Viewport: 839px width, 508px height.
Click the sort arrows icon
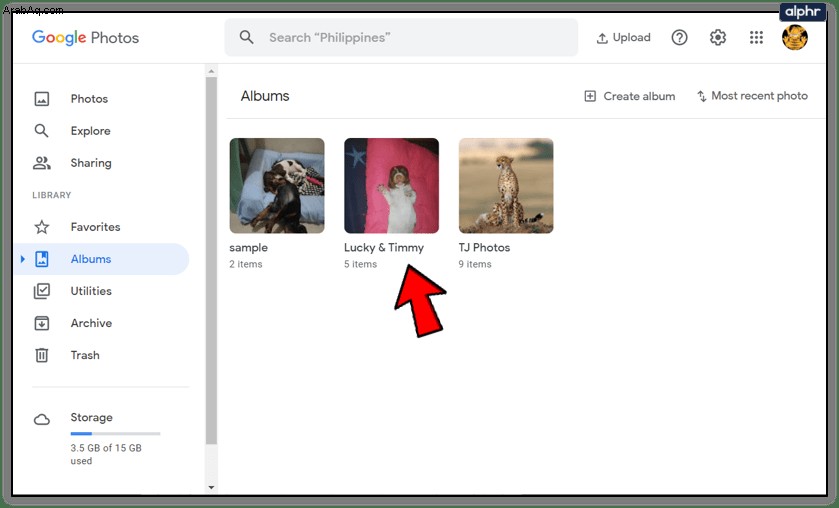coord(701,96)
